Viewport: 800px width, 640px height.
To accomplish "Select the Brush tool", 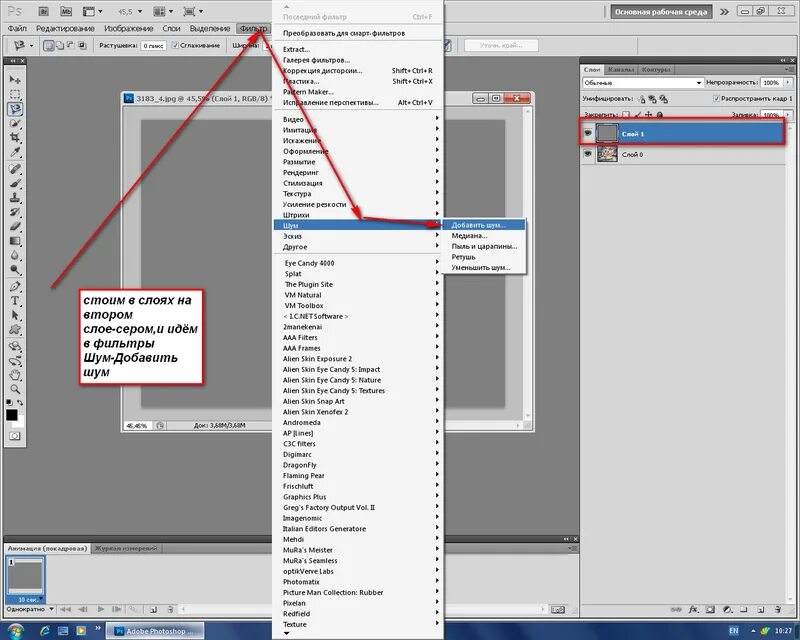I will [15, 183].
